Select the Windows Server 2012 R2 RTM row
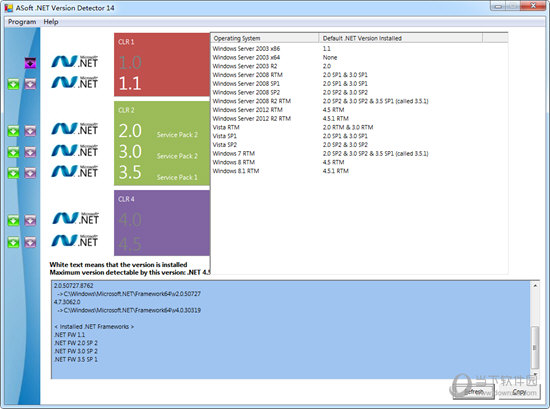550x409 pixels. click(359, 119)
